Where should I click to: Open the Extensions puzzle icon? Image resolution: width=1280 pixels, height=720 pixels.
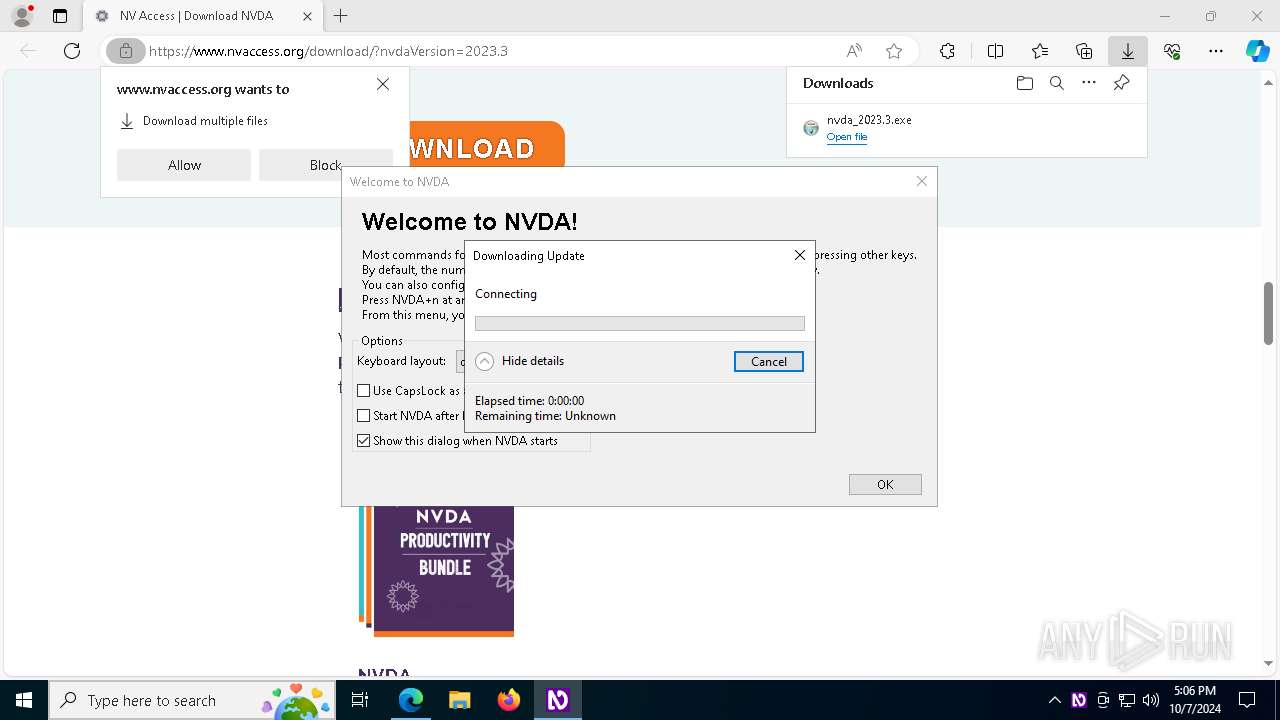click(947, 51)
